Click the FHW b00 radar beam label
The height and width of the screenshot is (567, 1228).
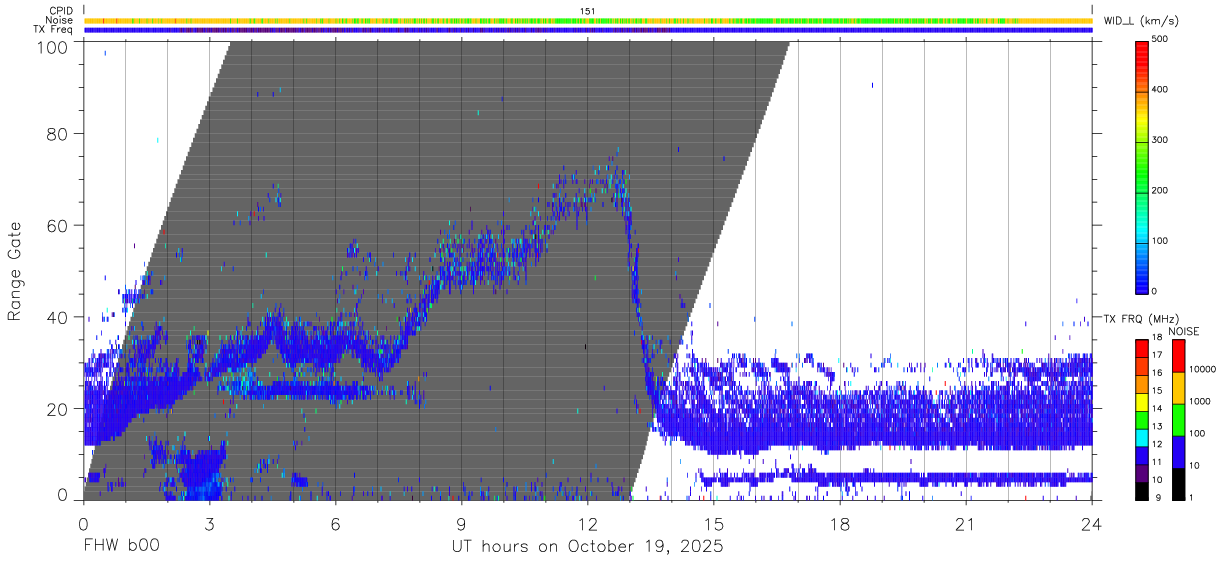pos(121,546)
